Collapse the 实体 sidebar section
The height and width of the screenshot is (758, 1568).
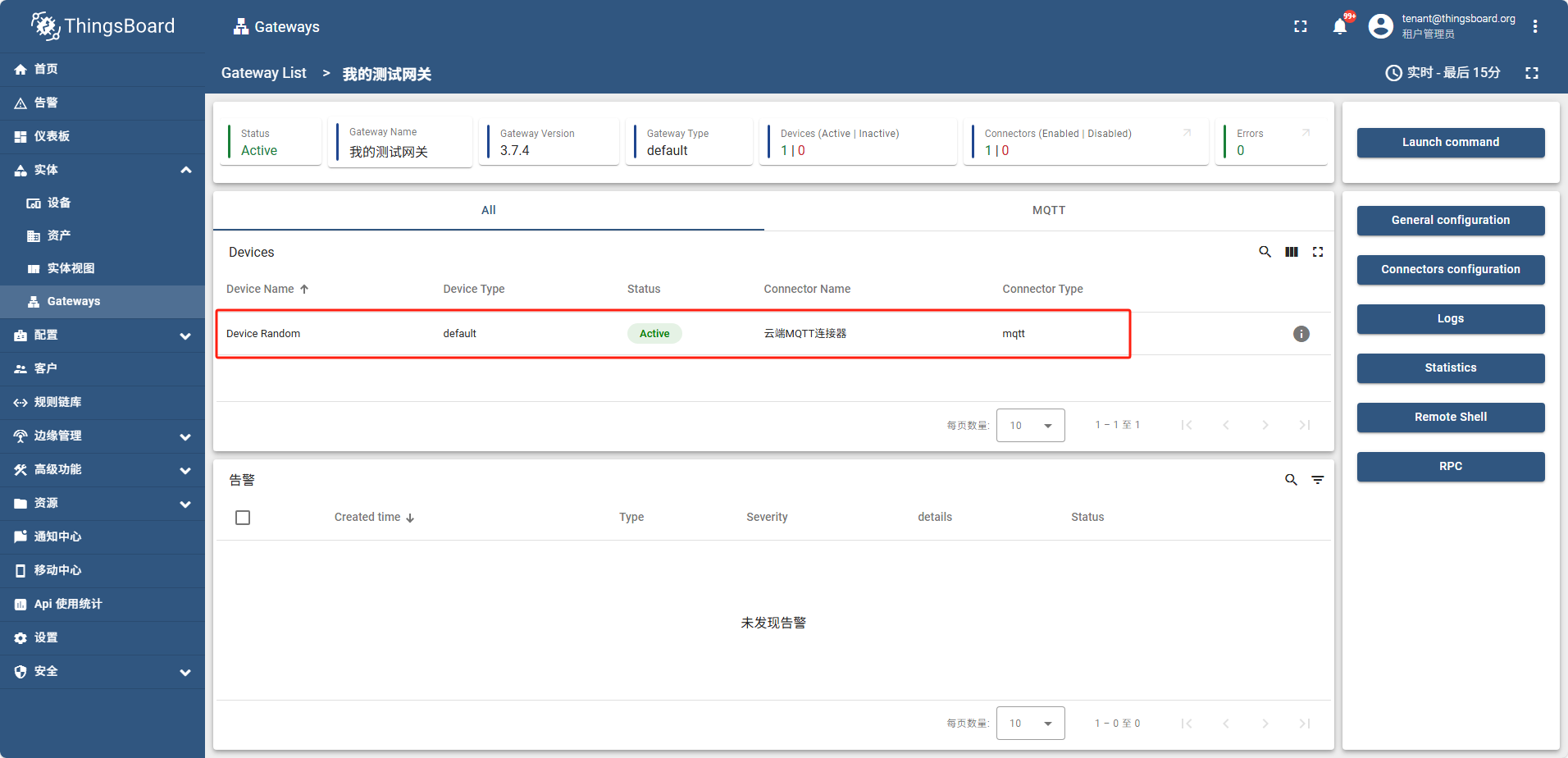click(185, 170)
